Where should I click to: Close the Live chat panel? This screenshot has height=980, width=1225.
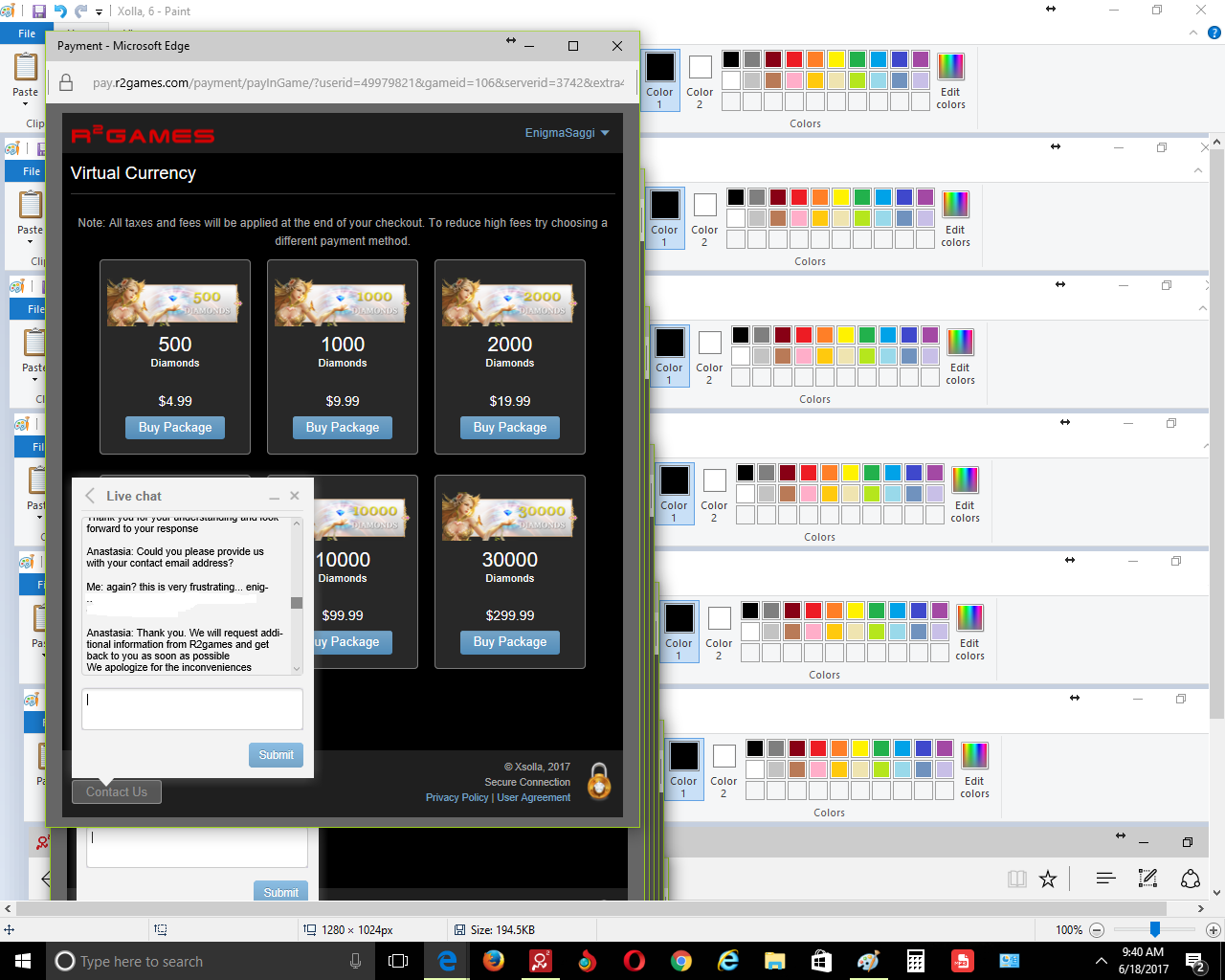295,496
